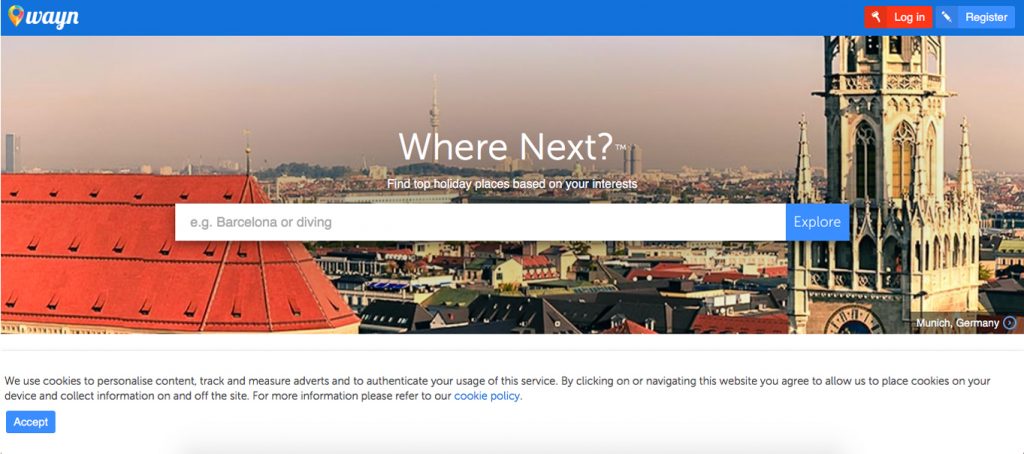Click the WAYN map pin logo icon
This screenshot has width=1024, height=454.
coord(16,15)
